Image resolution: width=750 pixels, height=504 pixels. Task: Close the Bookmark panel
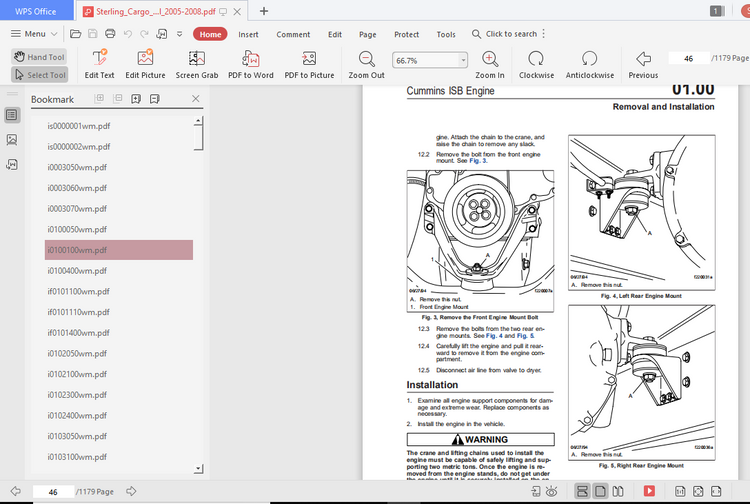[x=196, y=99]
